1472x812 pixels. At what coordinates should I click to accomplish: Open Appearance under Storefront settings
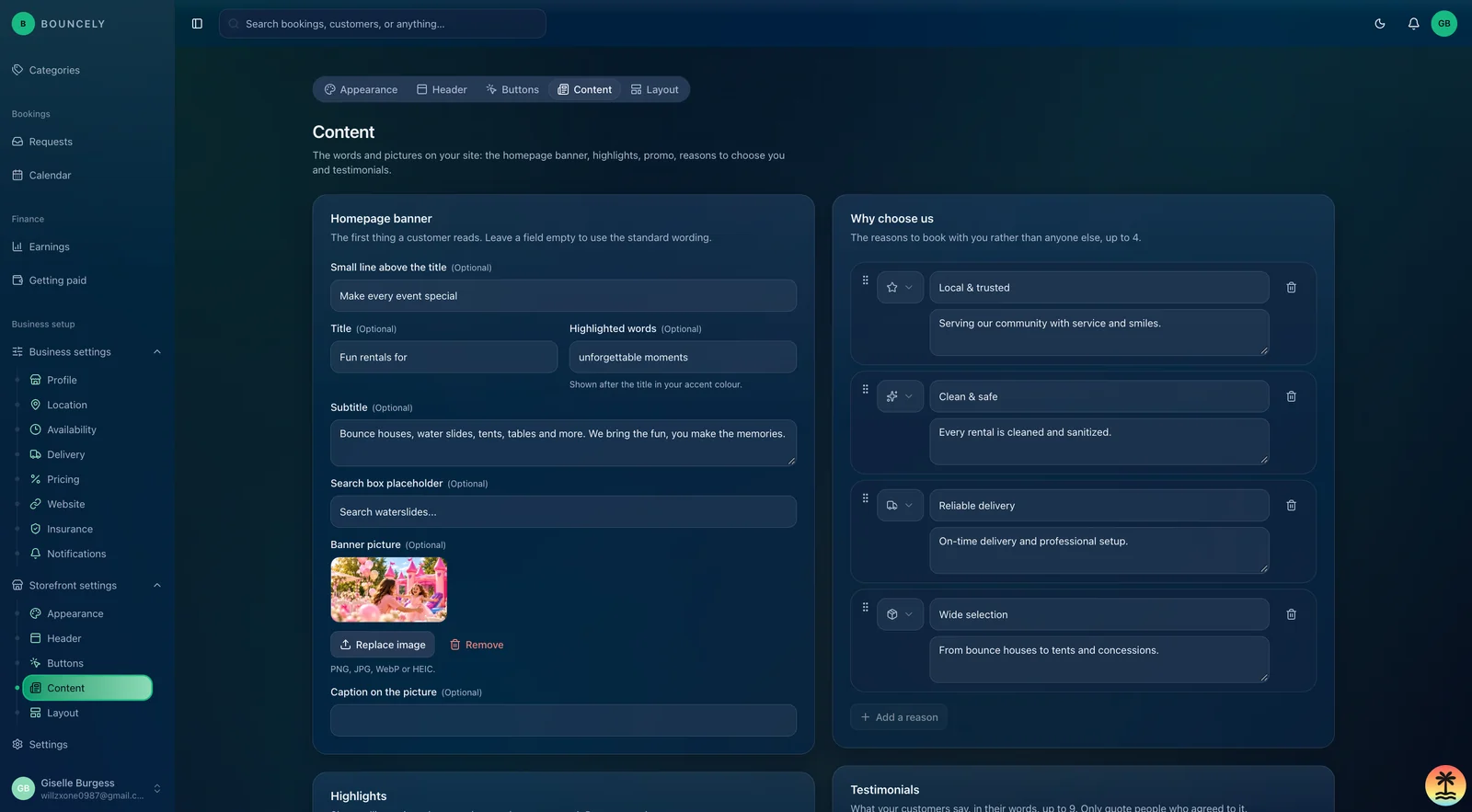tap(75, 613)
